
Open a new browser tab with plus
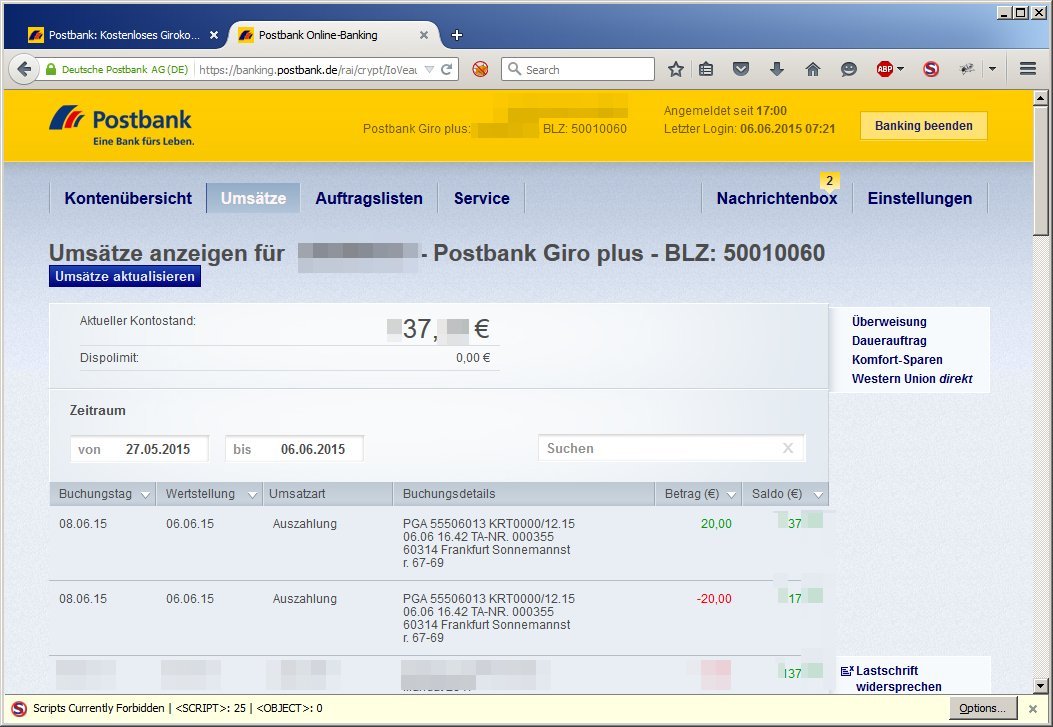457,35
